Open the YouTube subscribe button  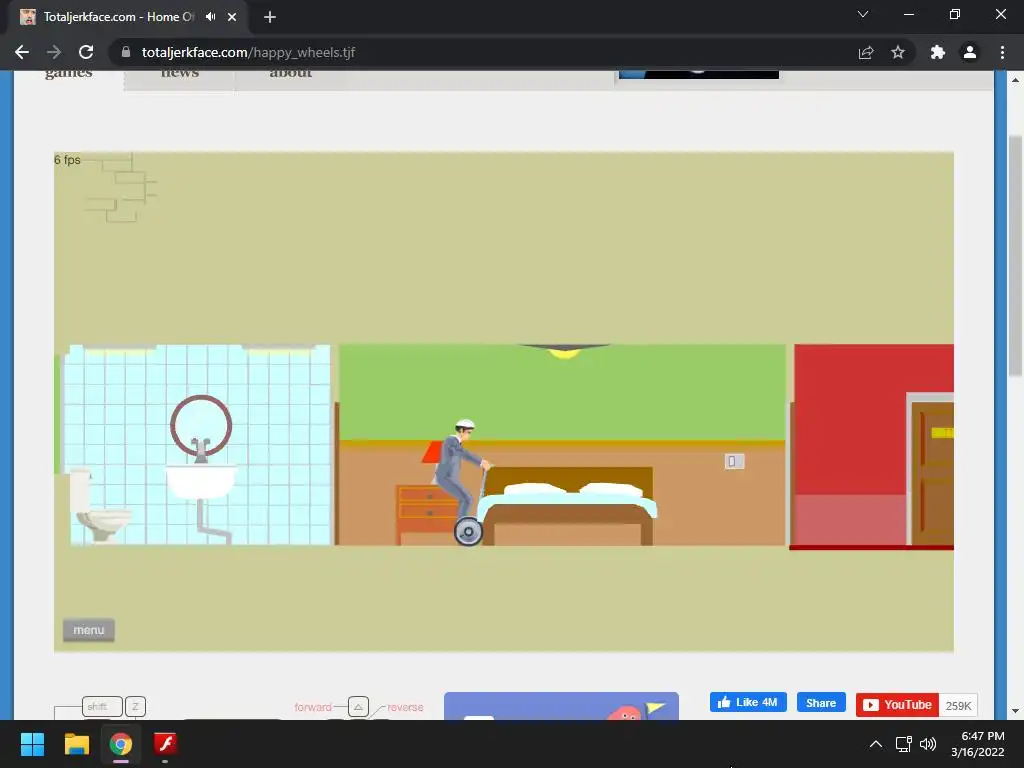897,705
